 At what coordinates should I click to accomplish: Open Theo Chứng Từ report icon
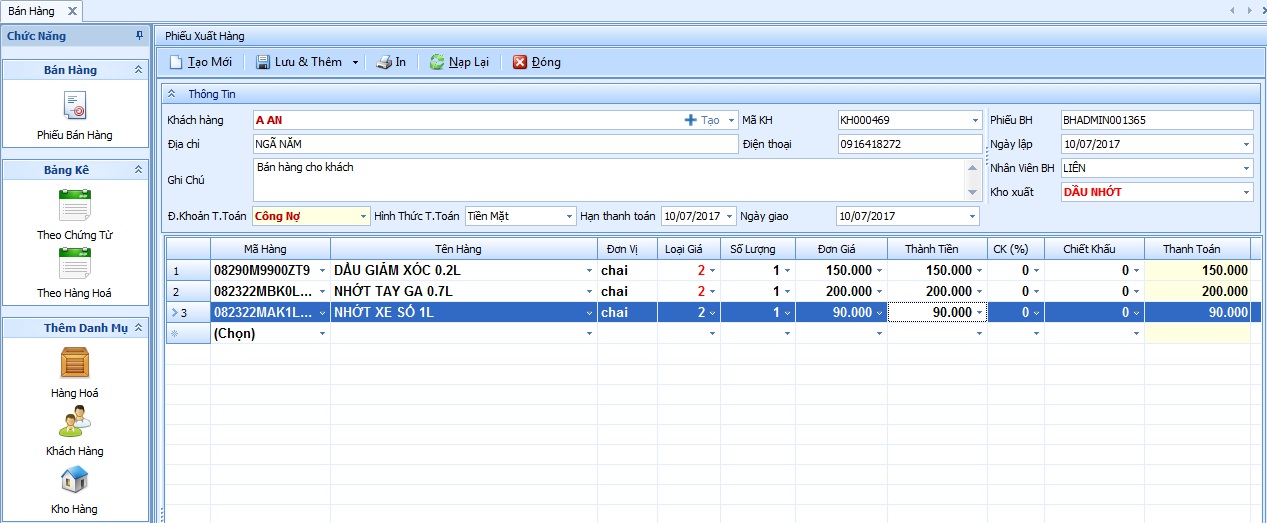click(x=75, y=205)
